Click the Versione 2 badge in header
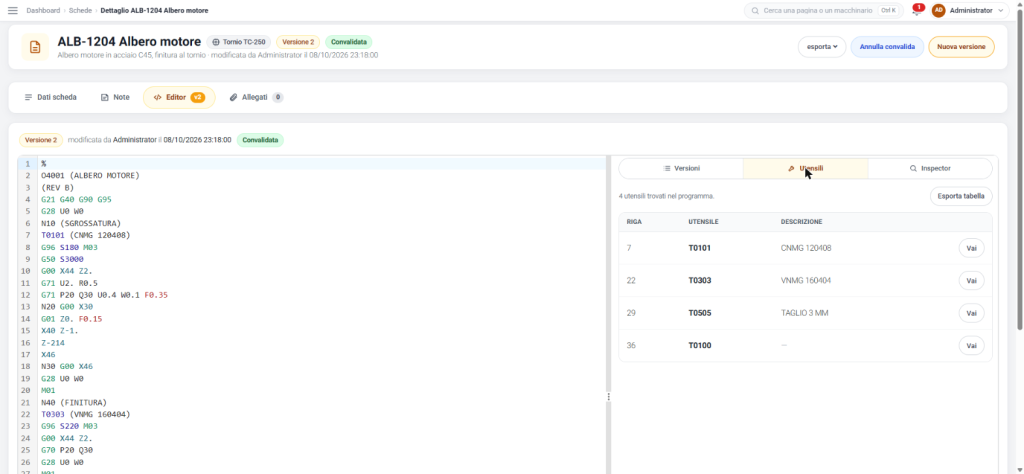1024x474 pixels. [298, 42]
